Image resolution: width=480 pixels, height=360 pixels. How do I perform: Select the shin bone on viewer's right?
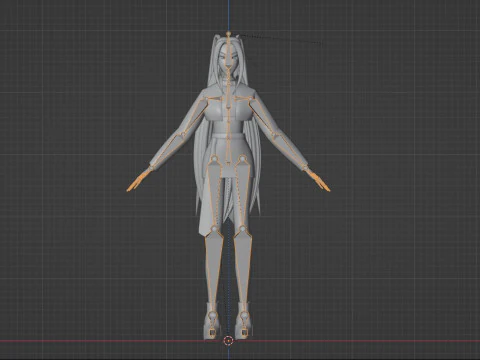coord(243,271)
